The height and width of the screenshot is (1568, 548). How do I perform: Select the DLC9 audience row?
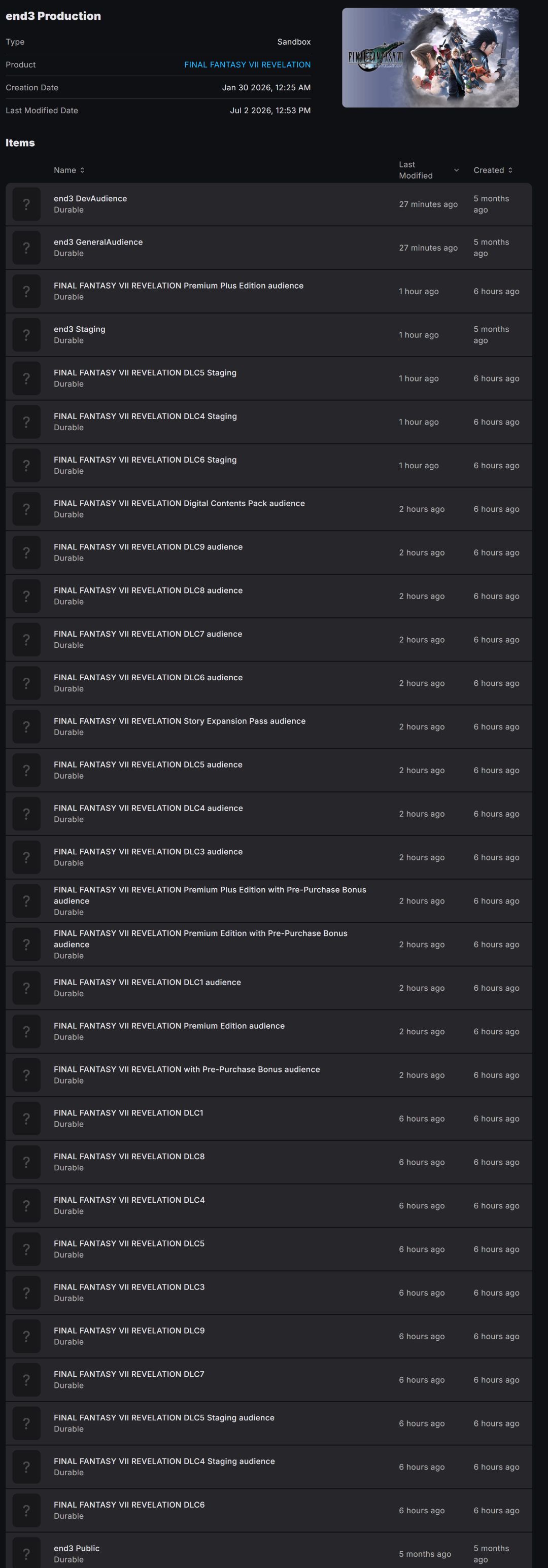pos(268,553)
